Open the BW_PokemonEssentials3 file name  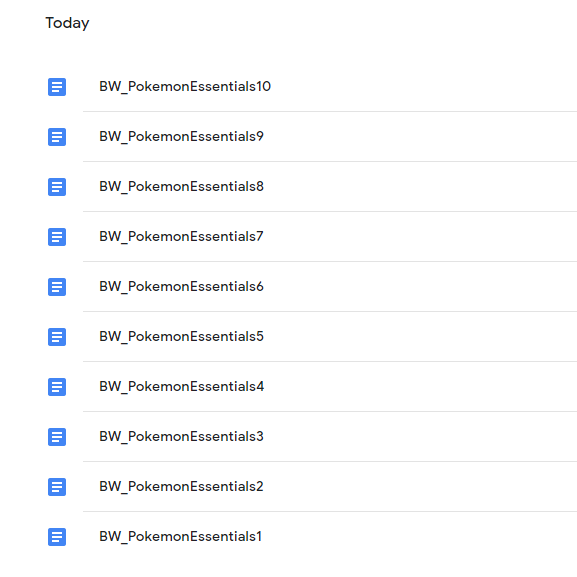(181, 437)
